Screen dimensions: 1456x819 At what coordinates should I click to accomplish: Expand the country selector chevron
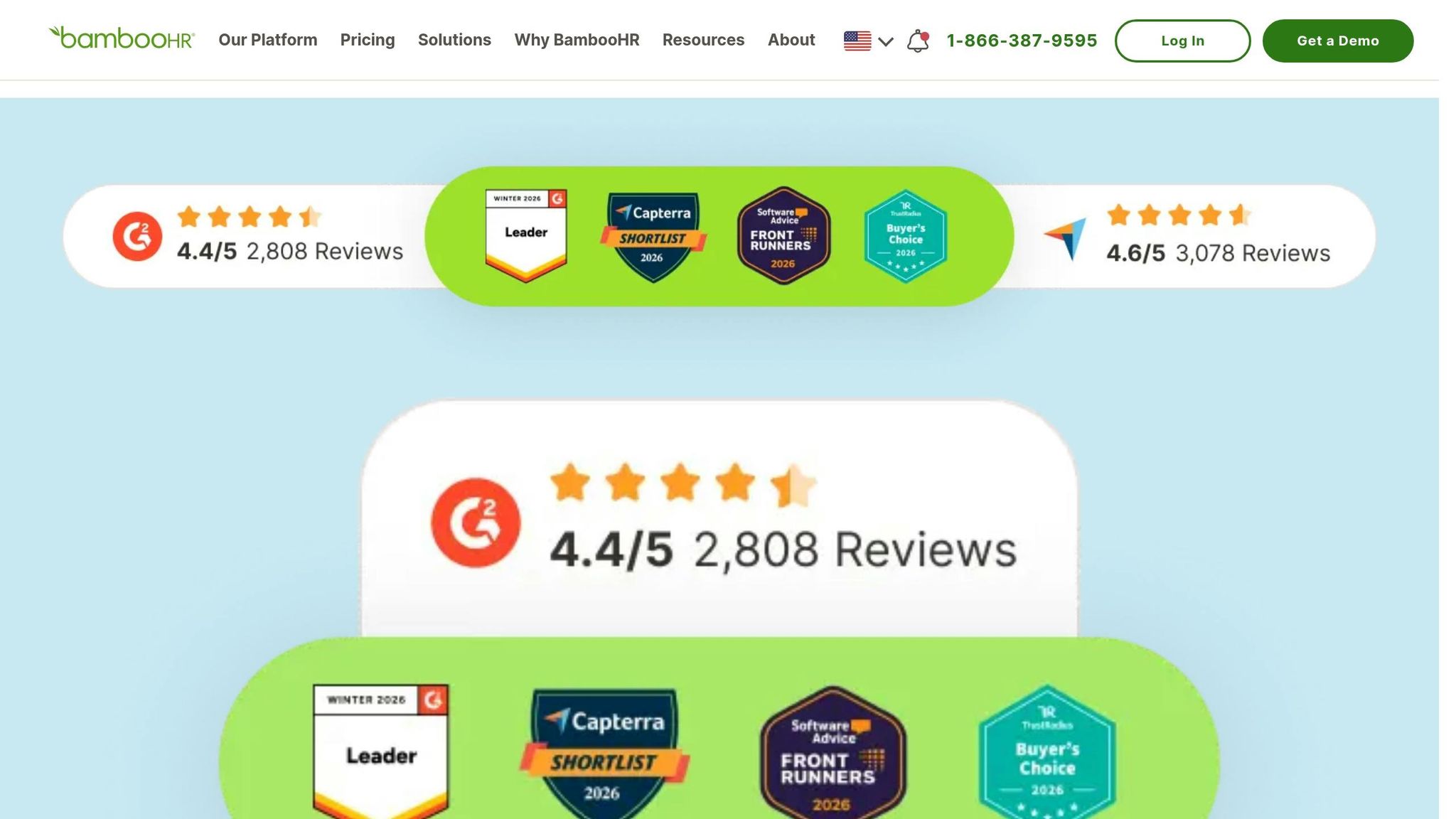pyautogui.click(x=886, y=41)
